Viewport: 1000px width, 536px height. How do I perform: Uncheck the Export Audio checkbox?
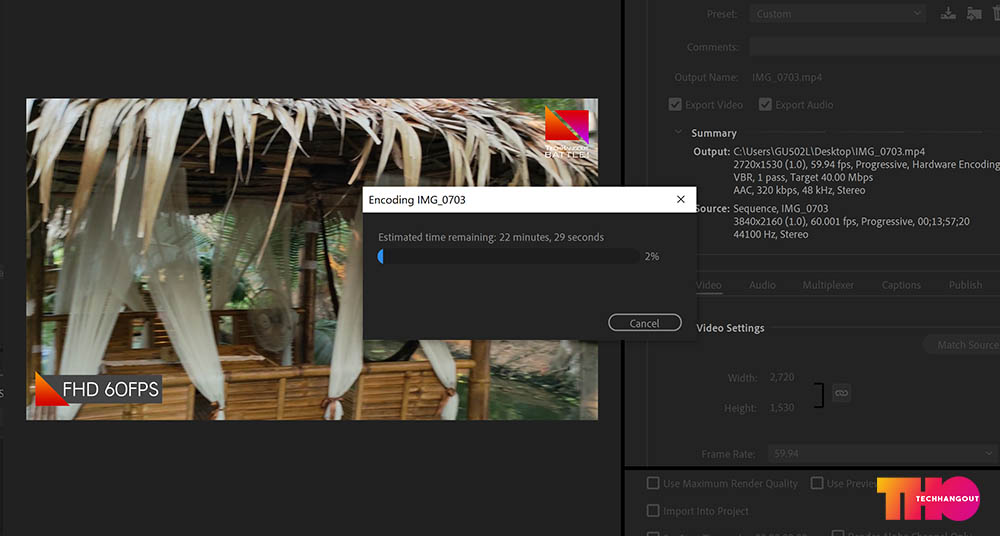tap(765, 105)
